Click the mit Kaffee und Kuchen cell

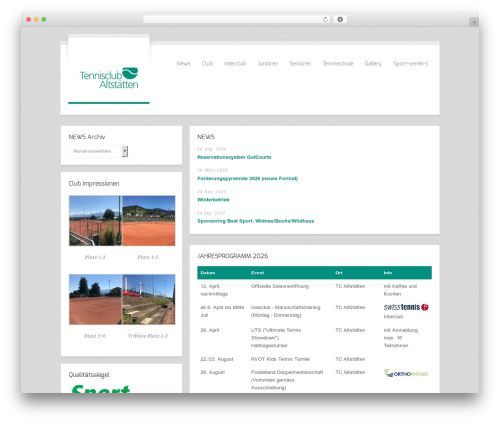pyautogui.click(x=400, y=290)
